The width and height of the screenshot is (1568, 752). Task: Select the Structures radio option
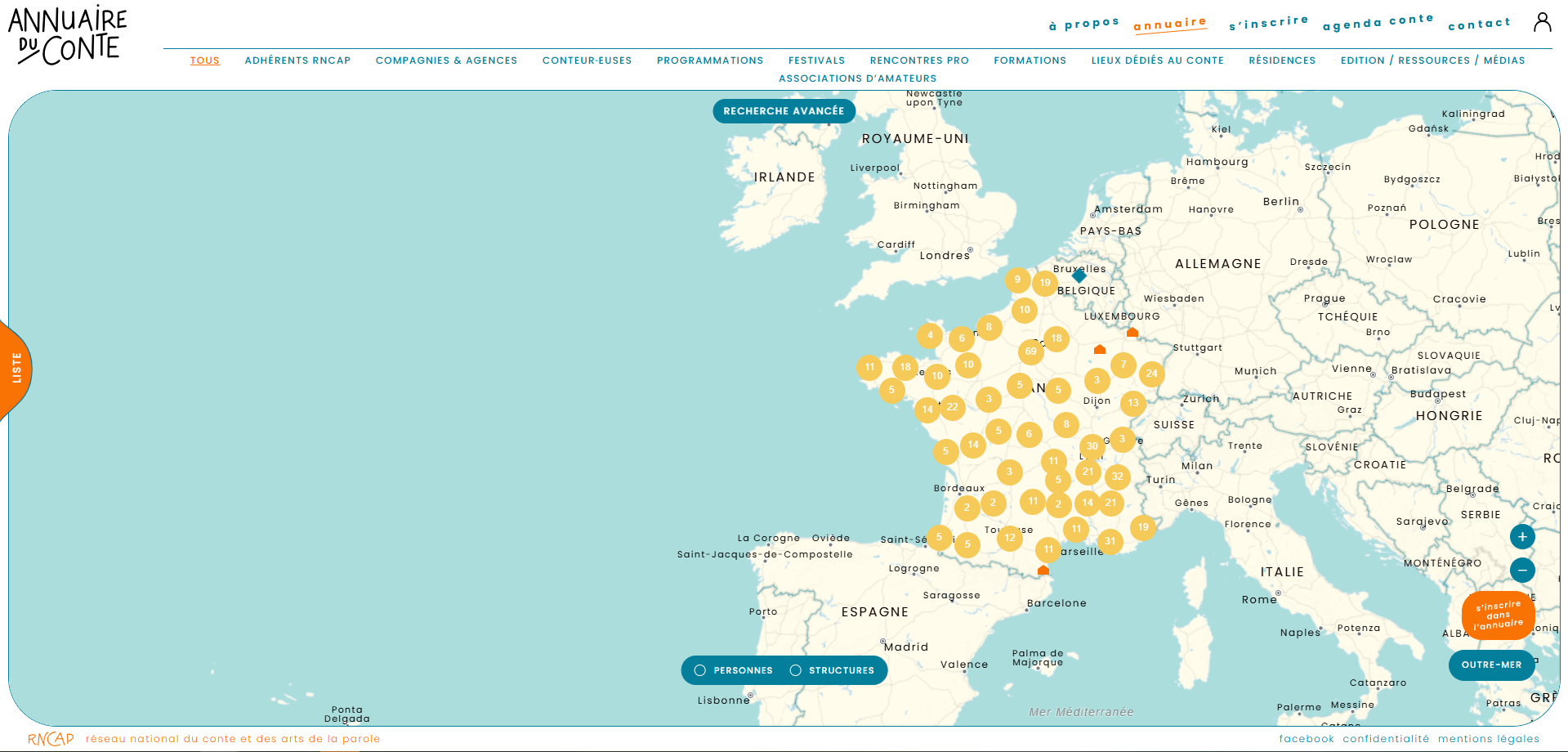pyautogui.click(x=795, y=670)
